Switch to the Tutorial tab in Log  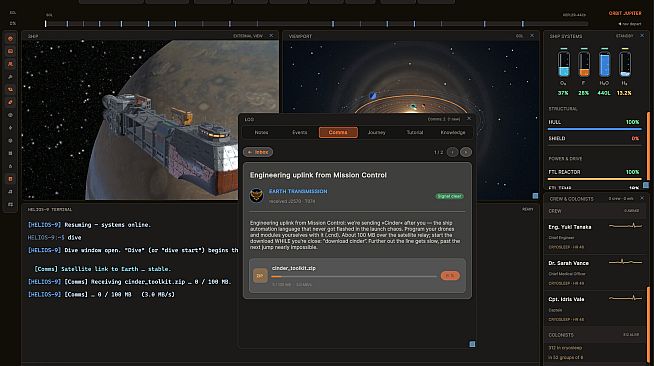point(415,132)
